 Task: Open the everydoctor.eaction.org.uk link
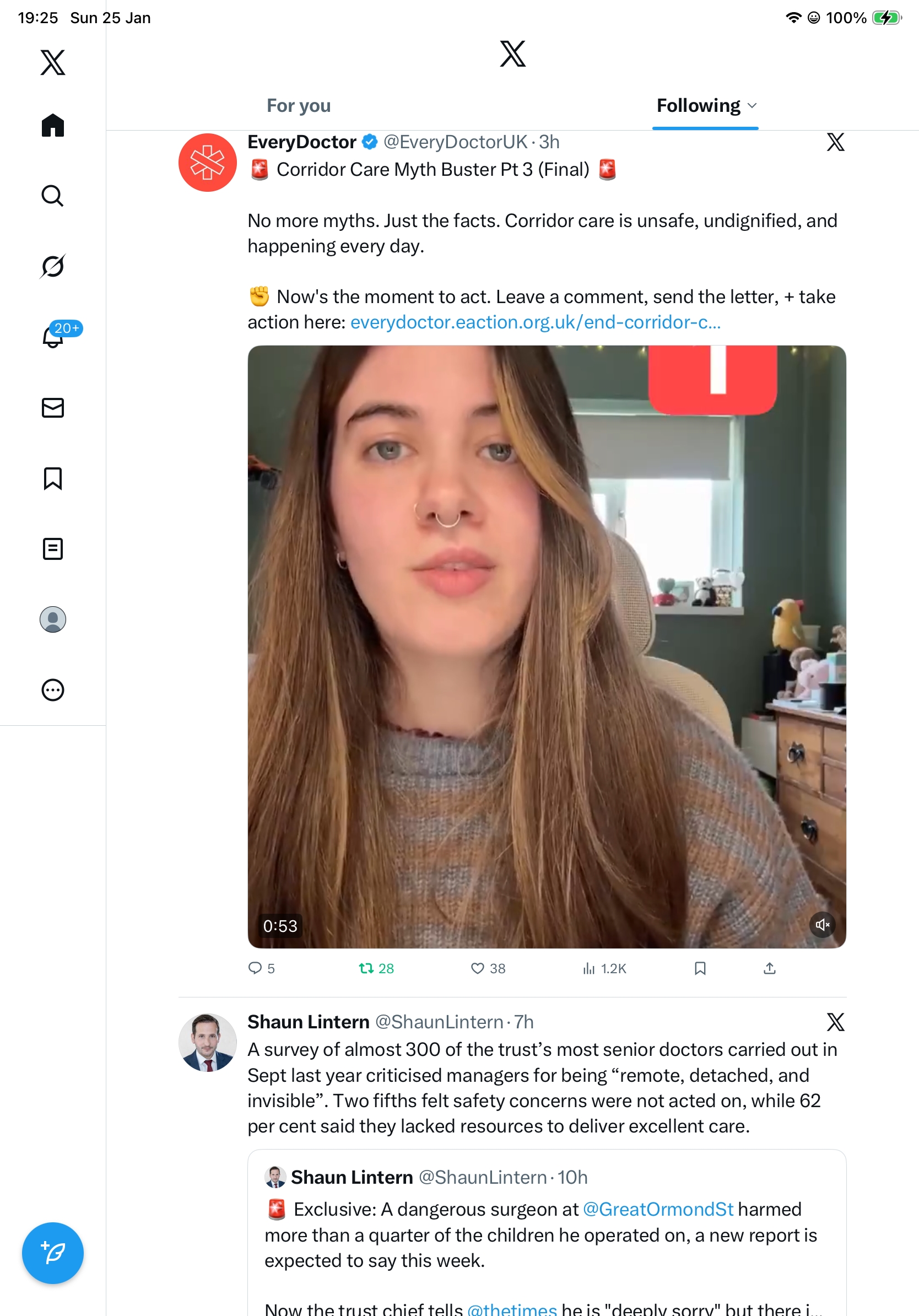tap(535, 322)
